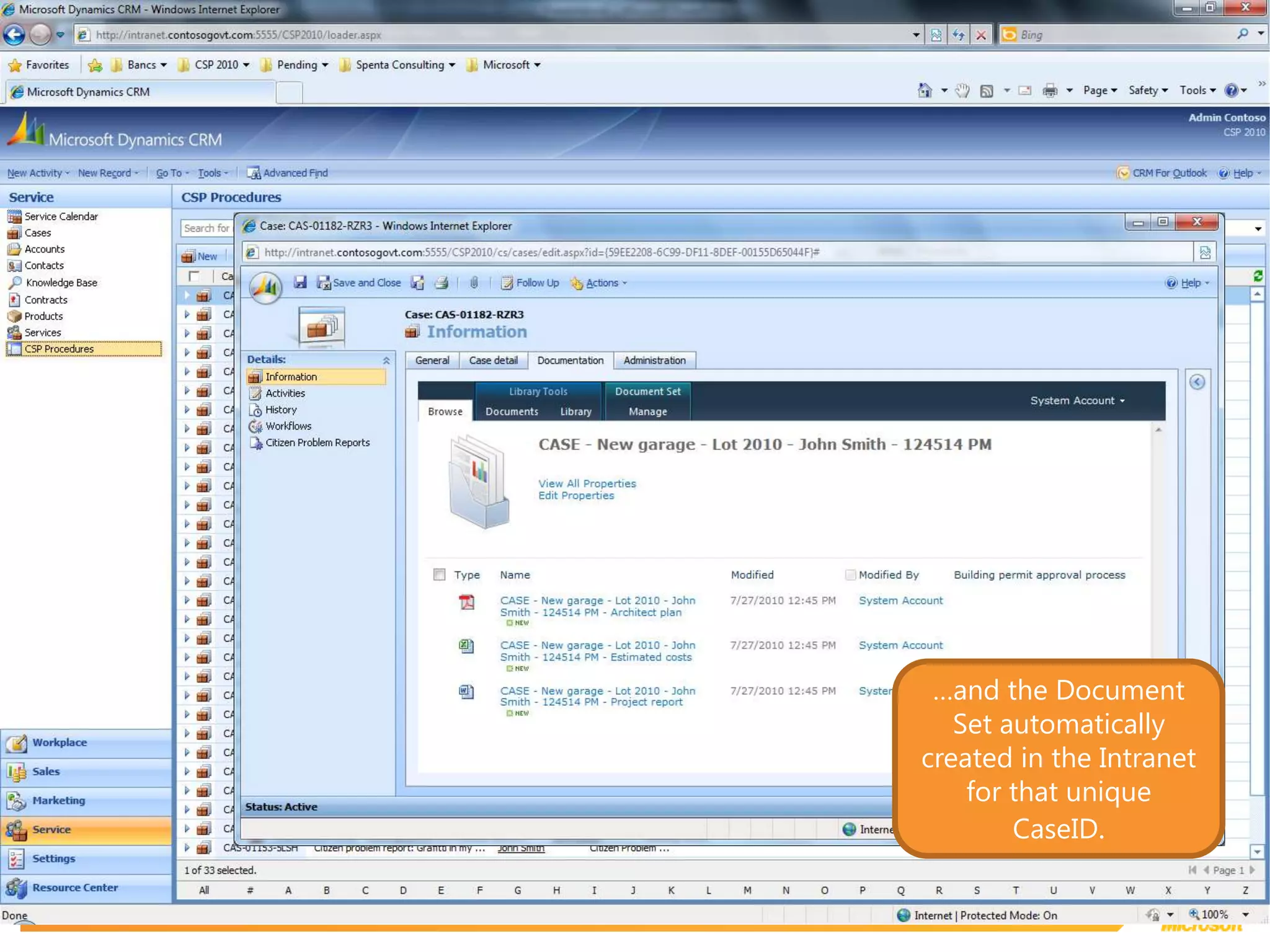Image resolution: width=1270 pixels, height=952 pixels.
Task: Switch to the General tab
Action: 432,361
